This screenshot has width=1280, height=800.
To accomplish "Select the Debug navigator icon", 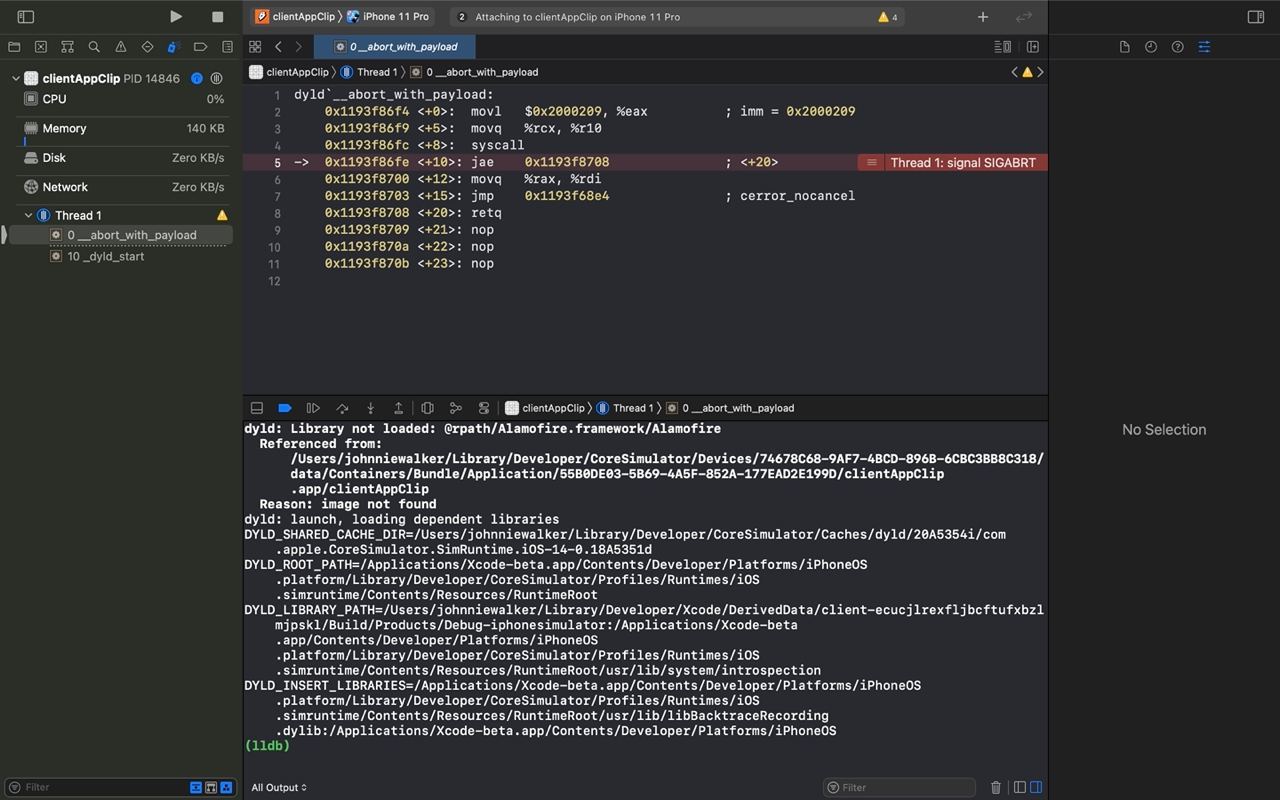I will coord(173,47).
